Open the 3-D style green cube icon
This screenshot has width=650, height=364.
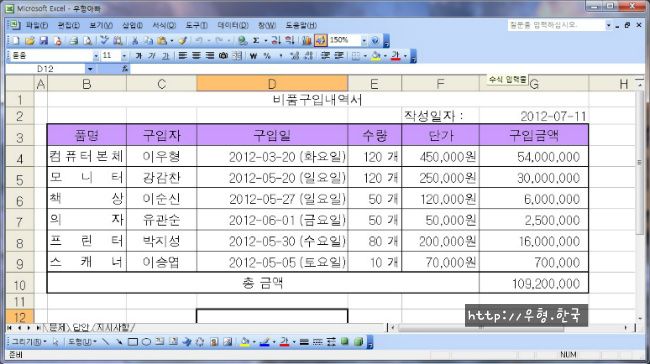(x=358, y=342)
